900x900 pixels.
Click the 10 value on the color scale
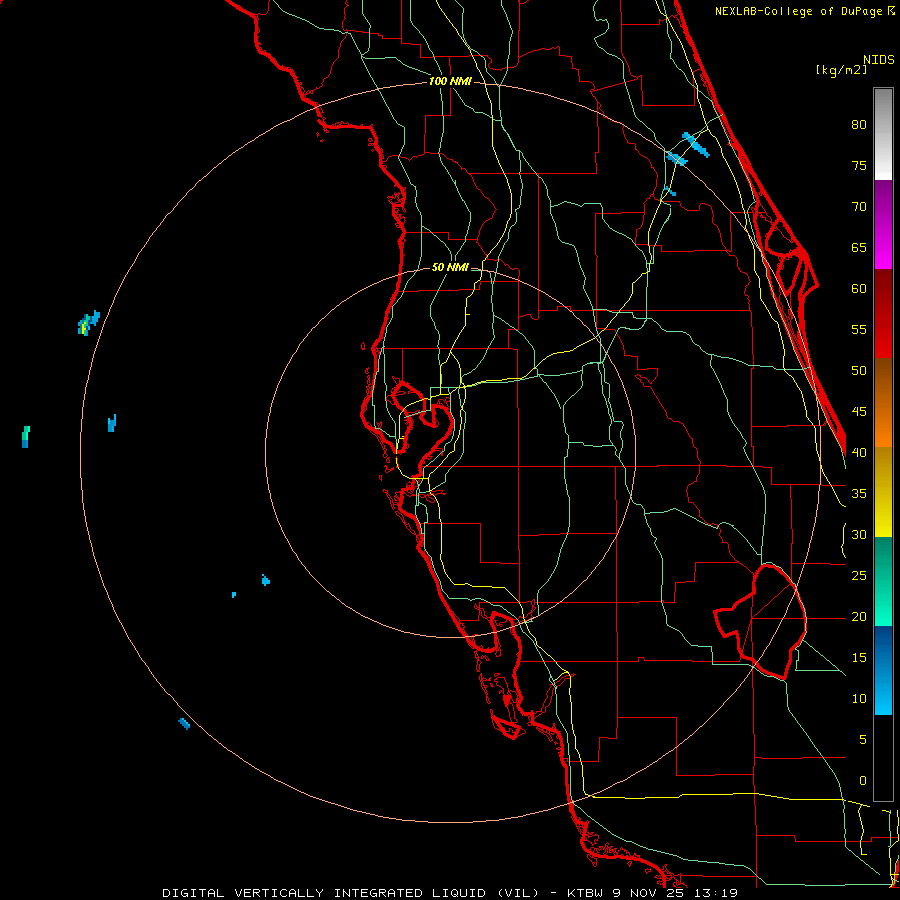[x=859, y=699]
